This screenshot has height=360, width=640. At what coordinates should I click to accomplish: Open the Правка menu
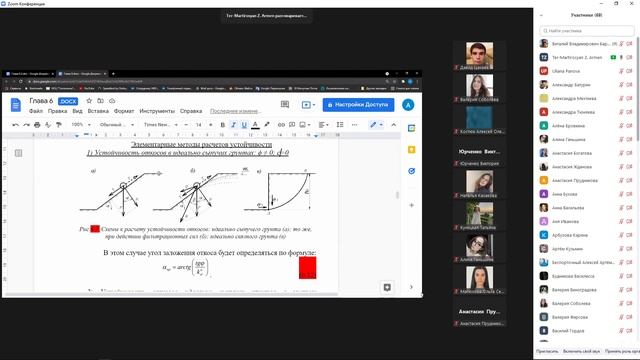58,111
